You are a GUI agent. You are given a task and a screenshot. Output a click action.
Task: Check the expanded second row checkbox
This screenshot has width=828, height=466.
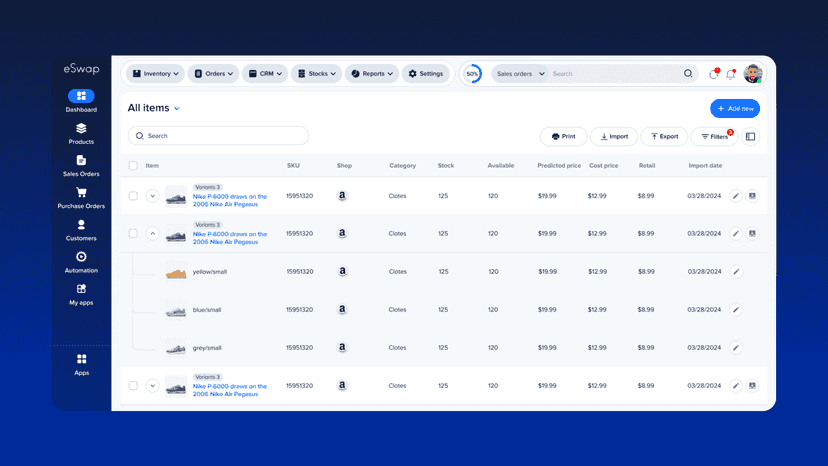pos(133,234)
